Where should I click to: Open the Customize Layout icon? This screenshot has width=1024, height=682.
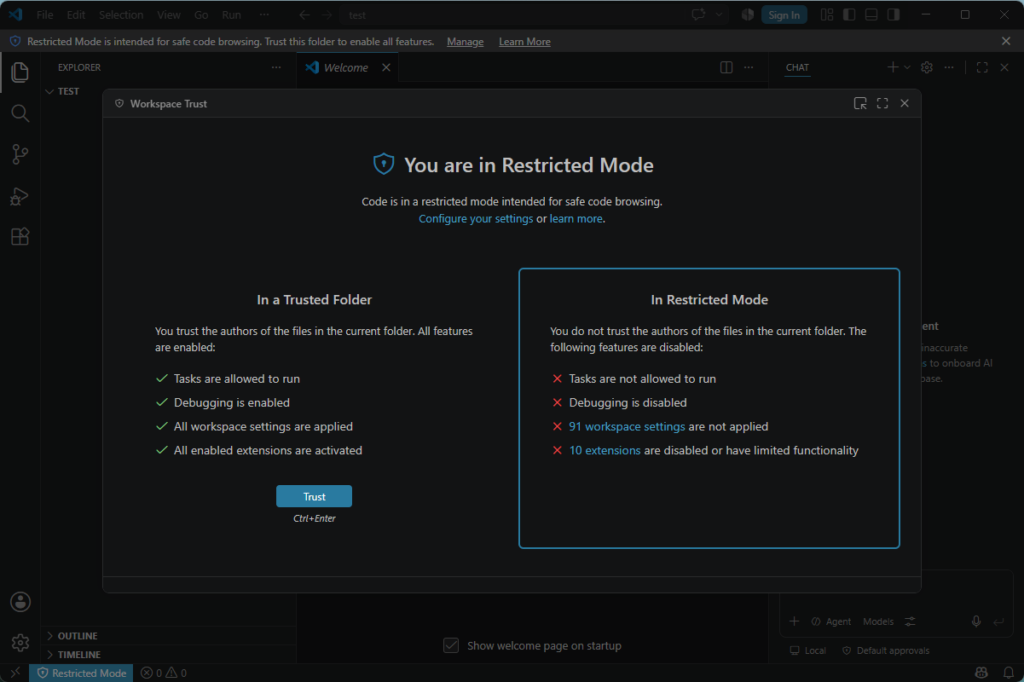click(x=827, y=14)
